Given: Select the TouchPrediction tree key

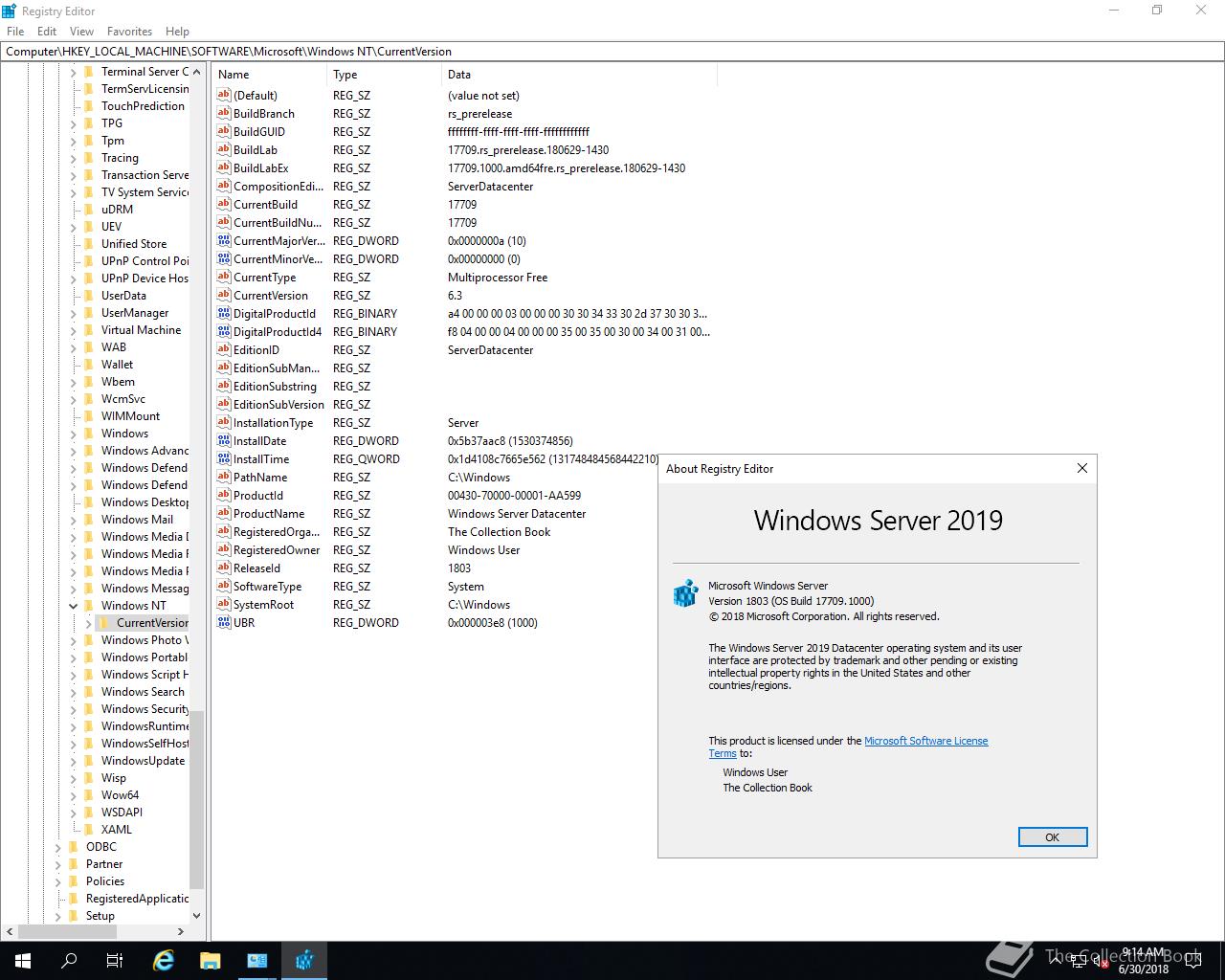Looking at the screenshot, I should [x=143, y=105].
